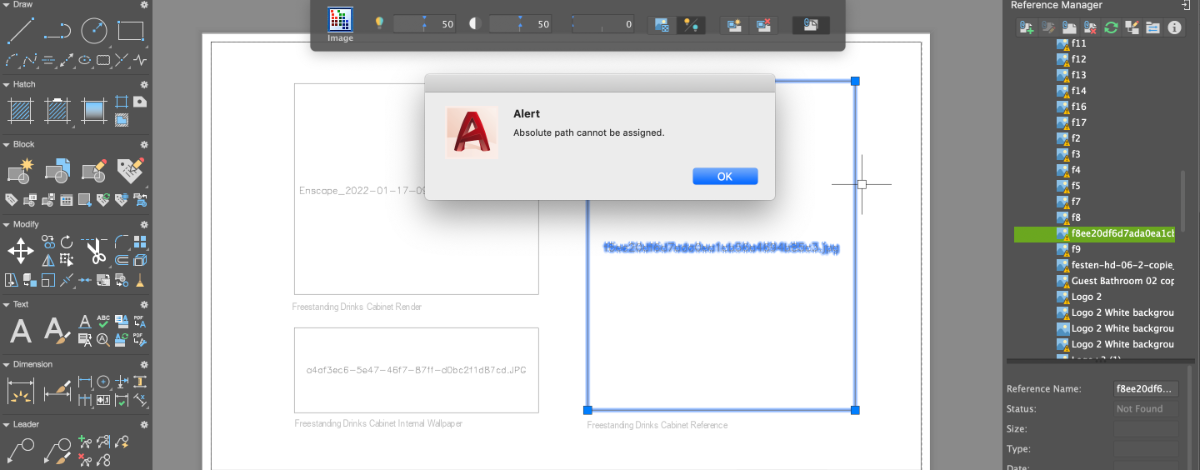Select the Hatch tool

[x=21, y=110]
